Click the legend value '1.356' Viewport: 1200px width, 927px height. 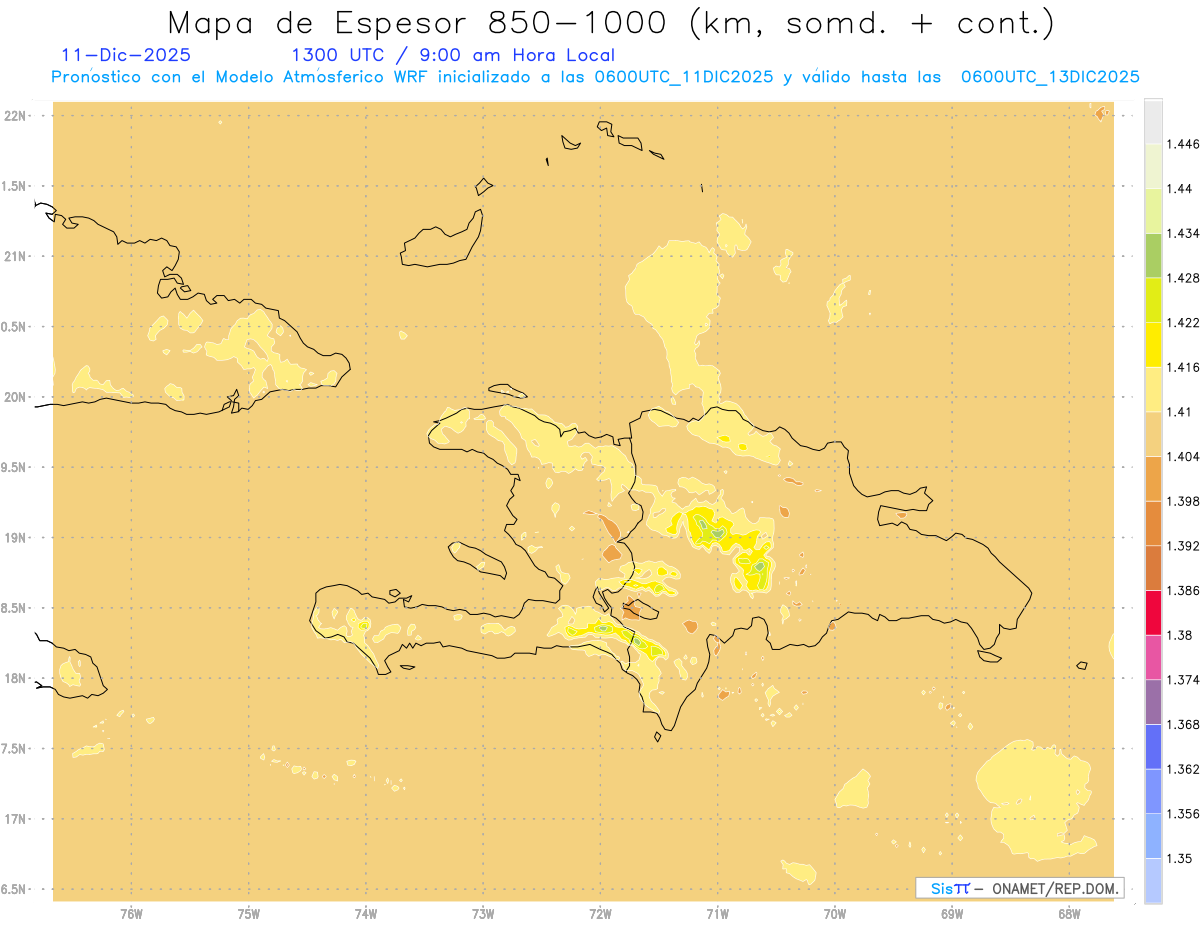pyautogui.click(x=1183, y=814)
